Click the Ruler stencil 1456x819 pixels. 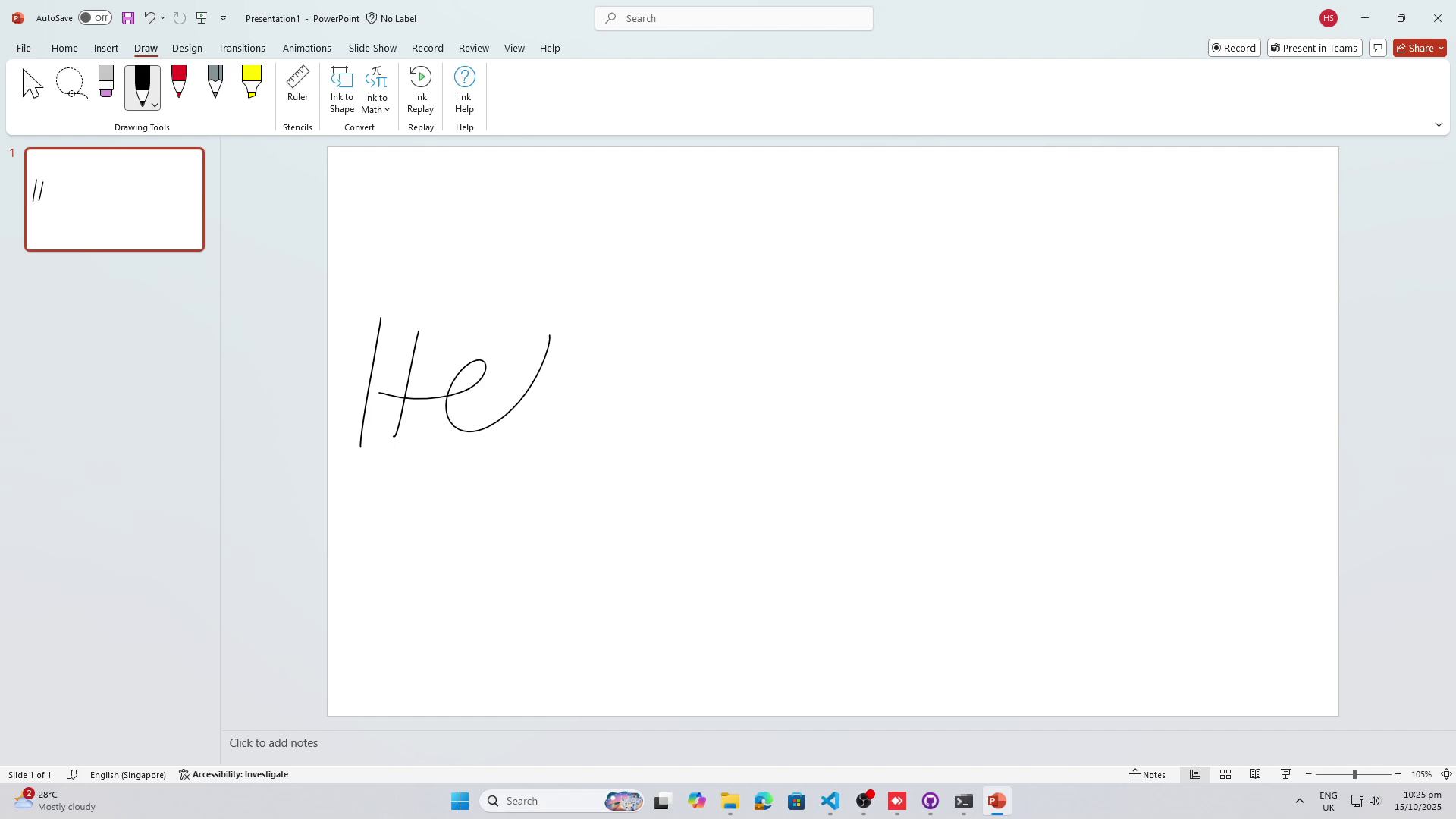[x=297, y=85]
